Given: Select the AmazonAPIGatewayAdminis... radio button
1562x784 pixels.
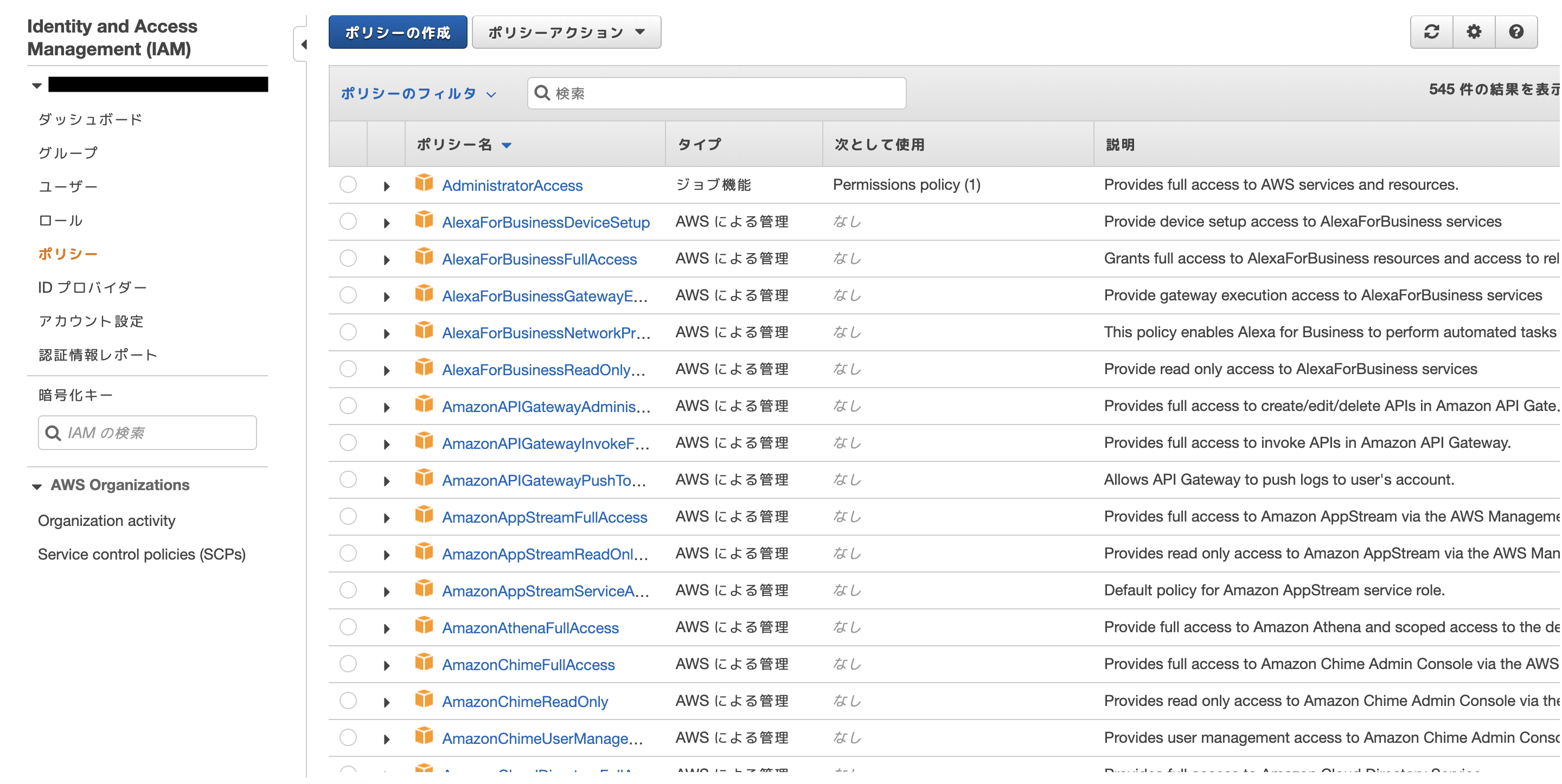Looking at the screenshot, I should click(348, 406).
